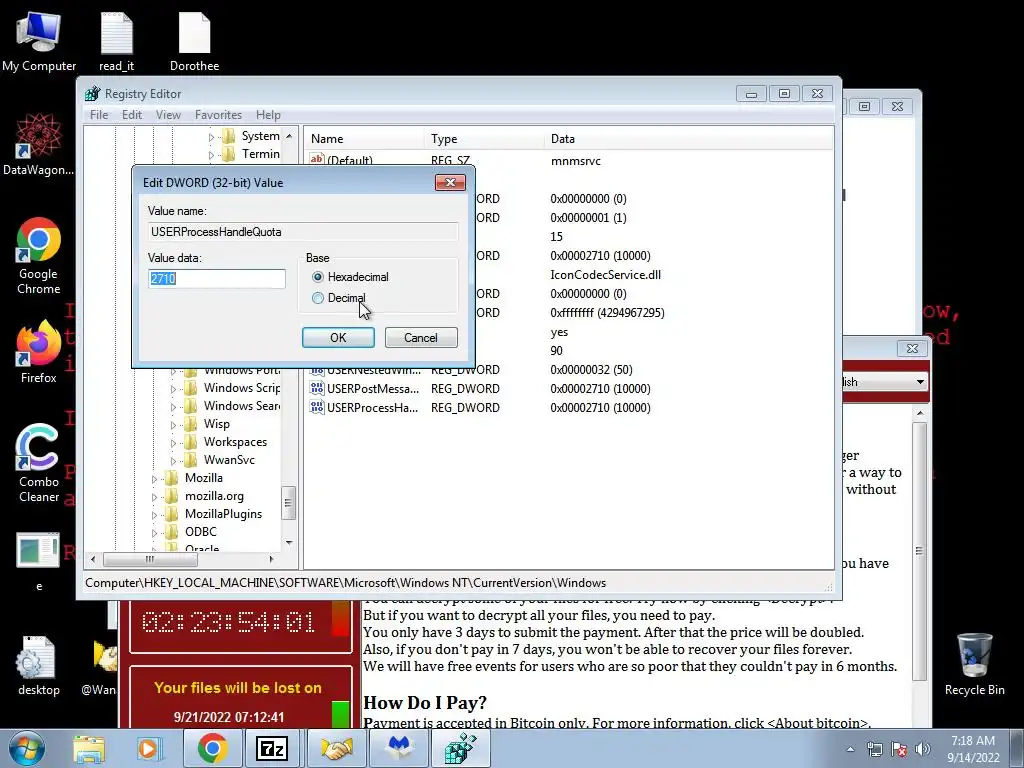Expand the Windows Scrip folder
This screenshot has width=1024, height=768.
point(173,389)
